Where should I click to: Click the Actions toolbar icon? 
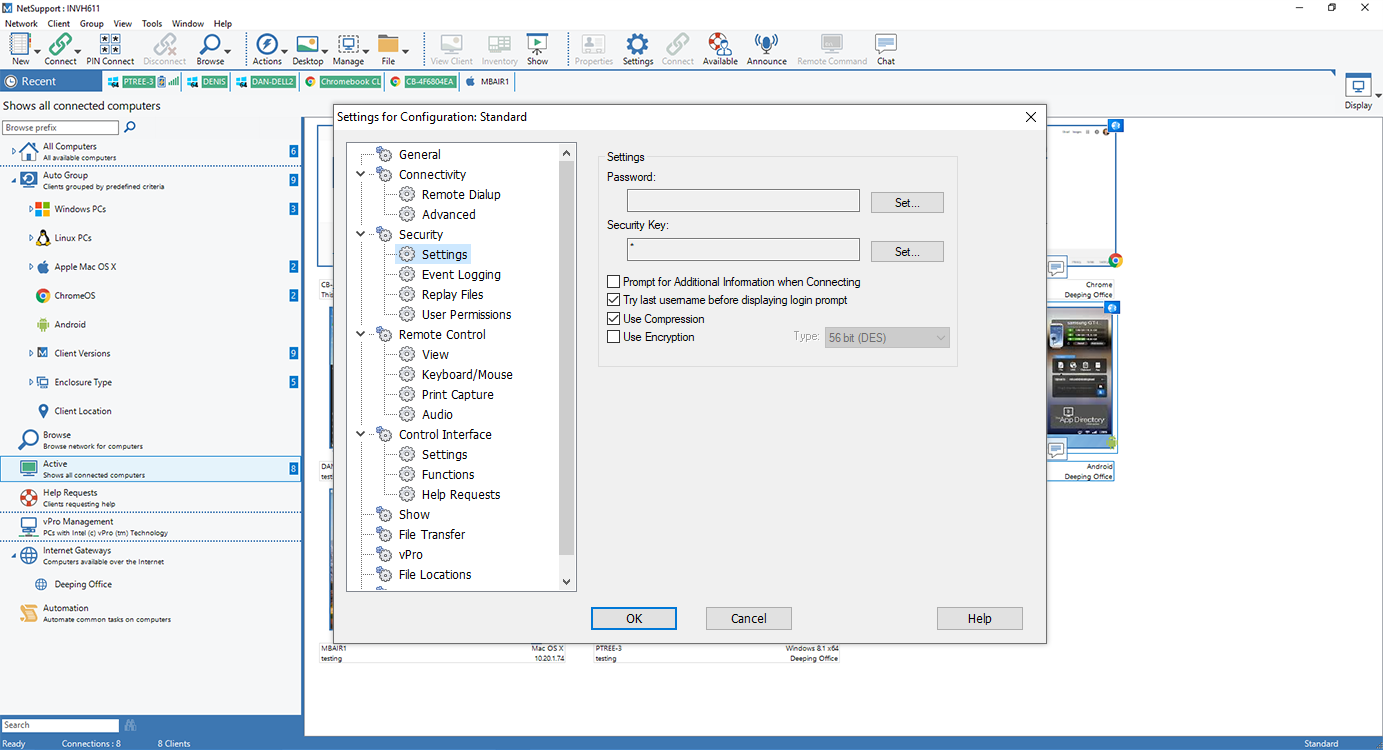(266, 45)
